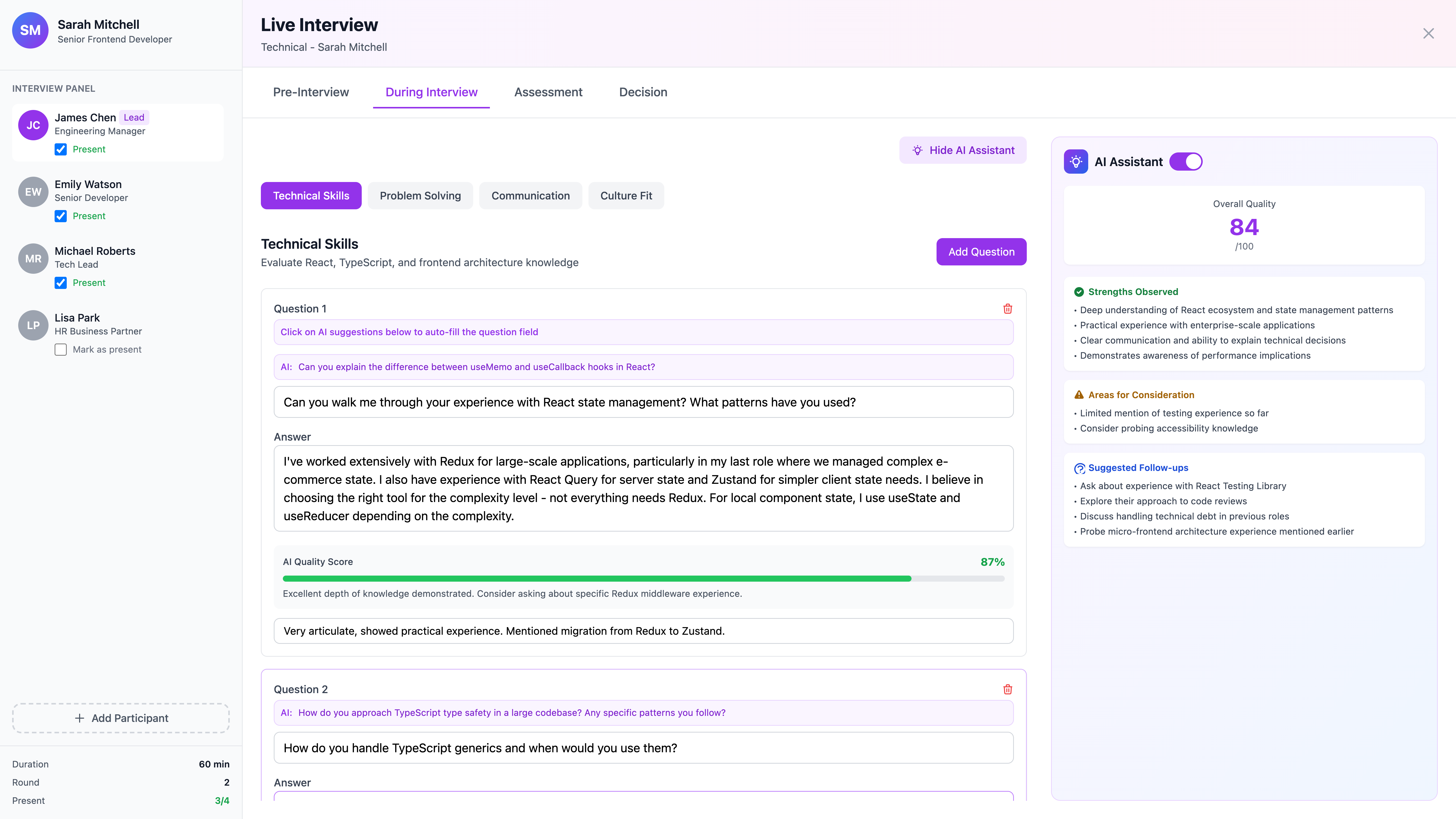Uncheck Michael Roberts' Present checkbox
1456x819 pixels.
60,283
